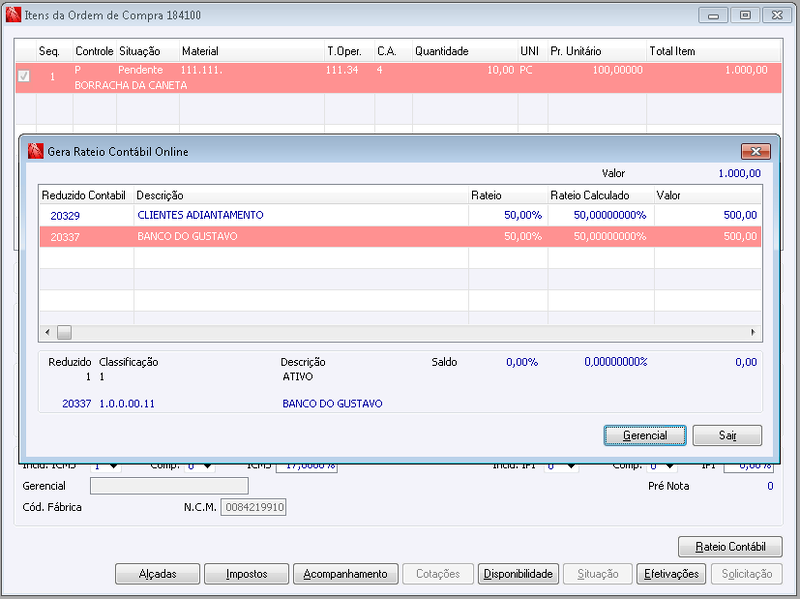The image size is (800, 599).
Task: Click the Disponibilidade button
Action: (518, 574)
